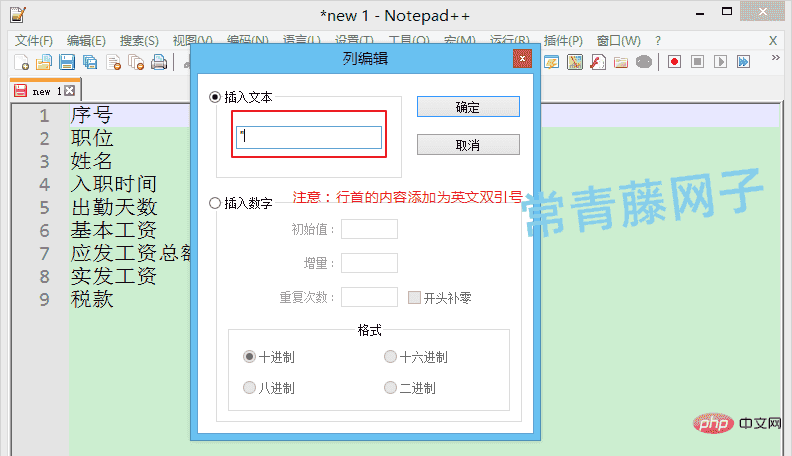Focus the insert-text input field
This screenshot has width=792, height=456.
(x=309, y=137)
